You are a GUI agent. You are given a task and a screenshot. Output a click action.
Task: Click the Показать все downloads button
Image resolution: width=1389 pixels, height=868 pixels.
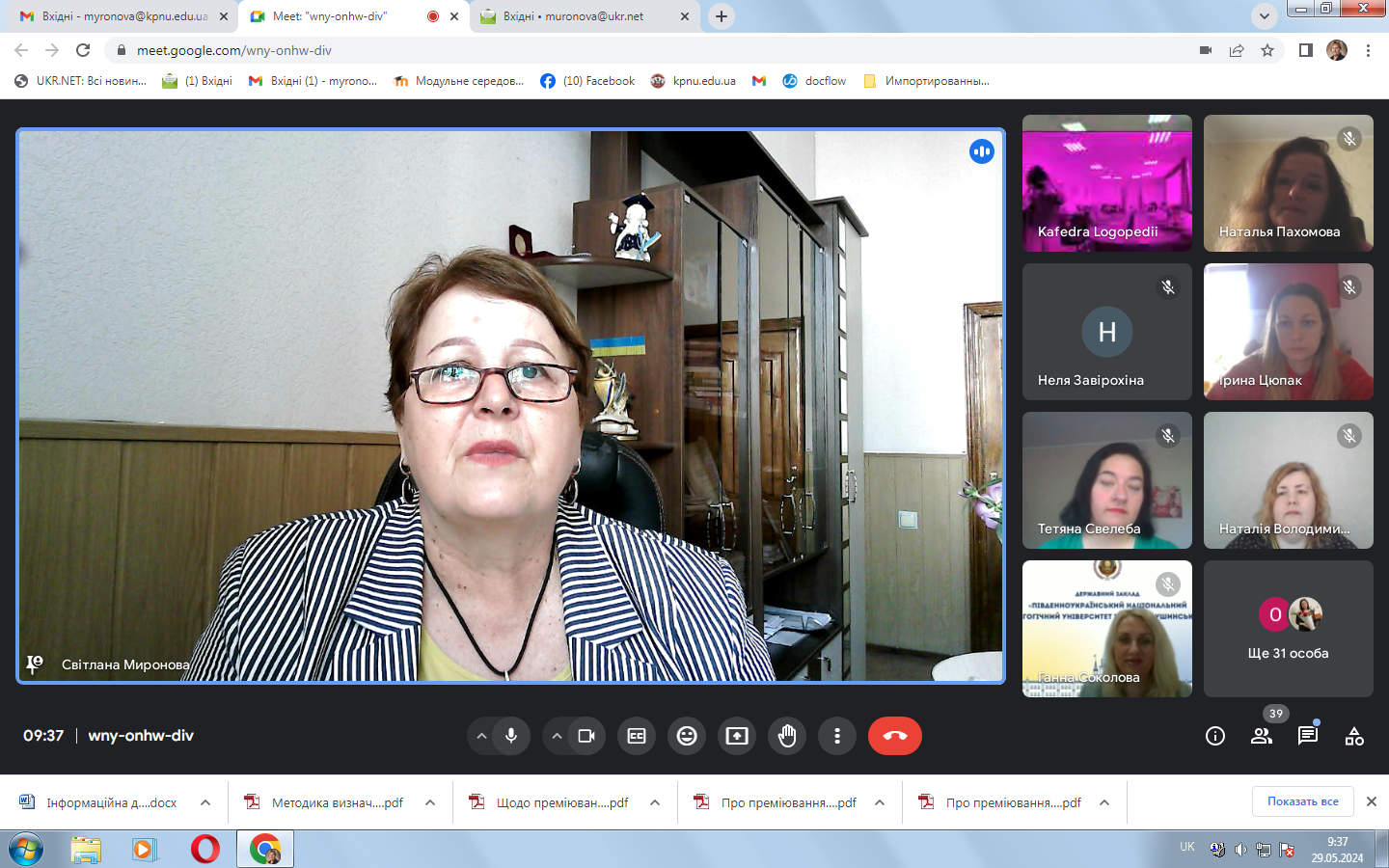pos(1302,801)
